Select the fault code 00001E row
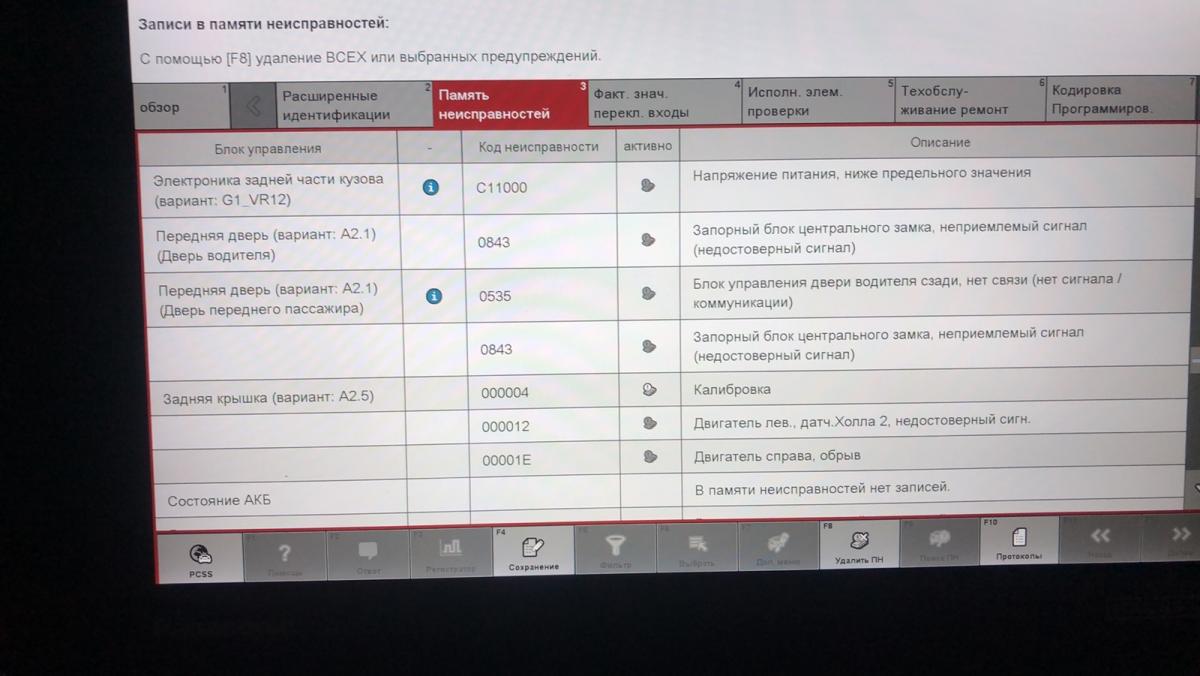This screenshot has width=1200, height=676. click(506, 460)
